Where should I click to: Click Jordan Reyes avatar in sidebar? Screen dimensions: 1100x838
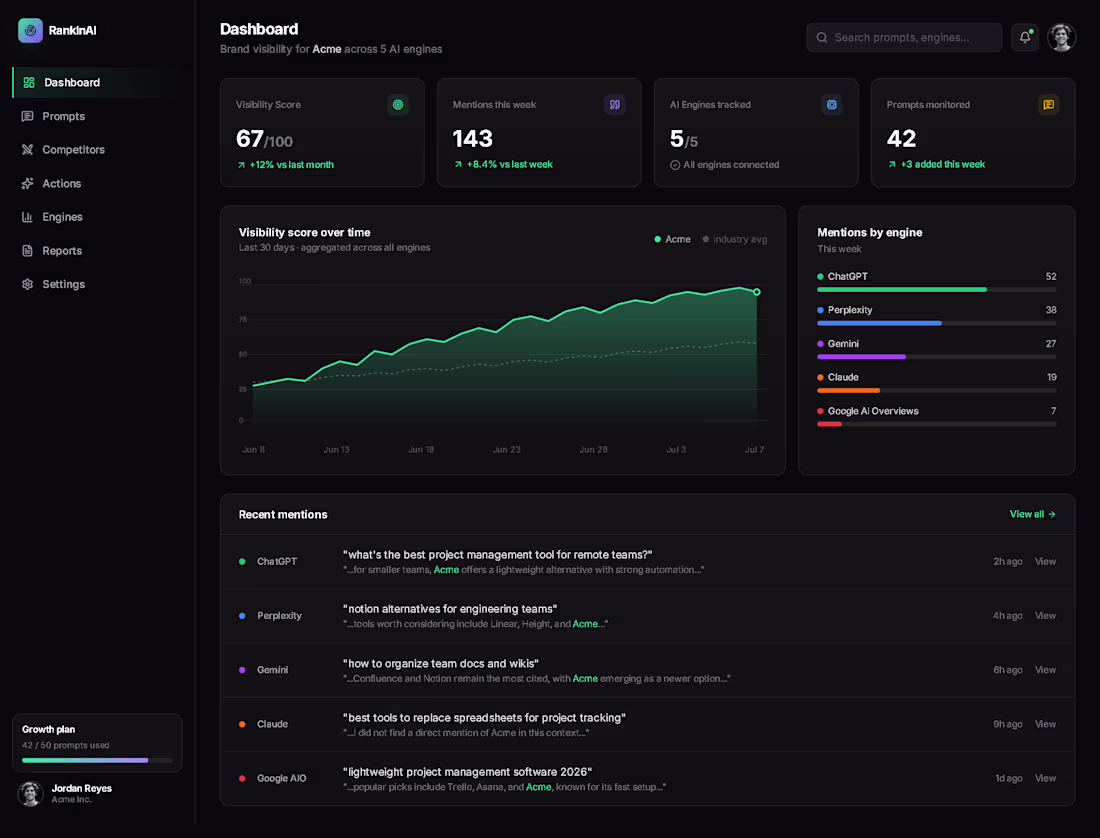point(30,793)
